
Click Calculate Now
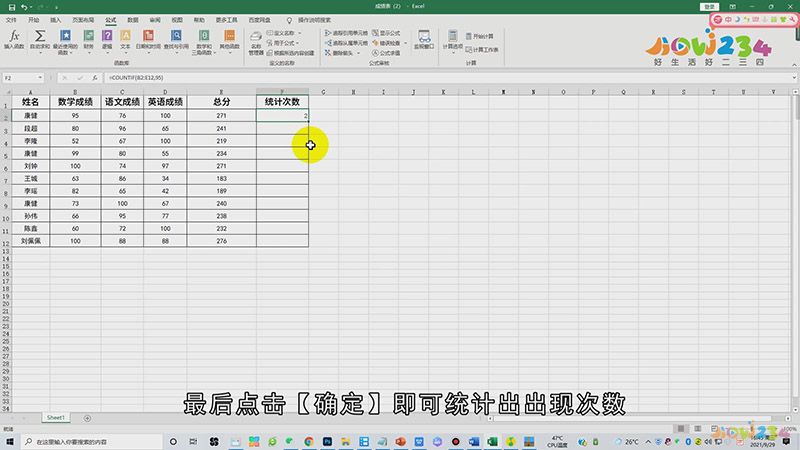[480, 36]
